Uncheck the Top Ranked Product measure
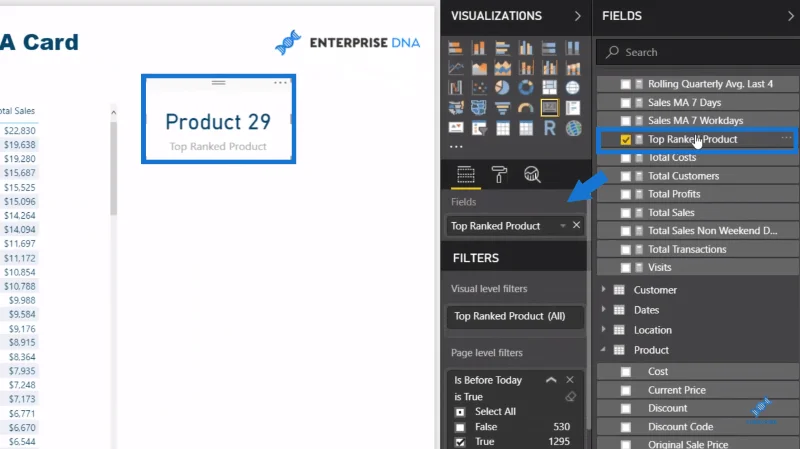Image resolution: width=800 pixels, height=449 pixels. point(626,139)
